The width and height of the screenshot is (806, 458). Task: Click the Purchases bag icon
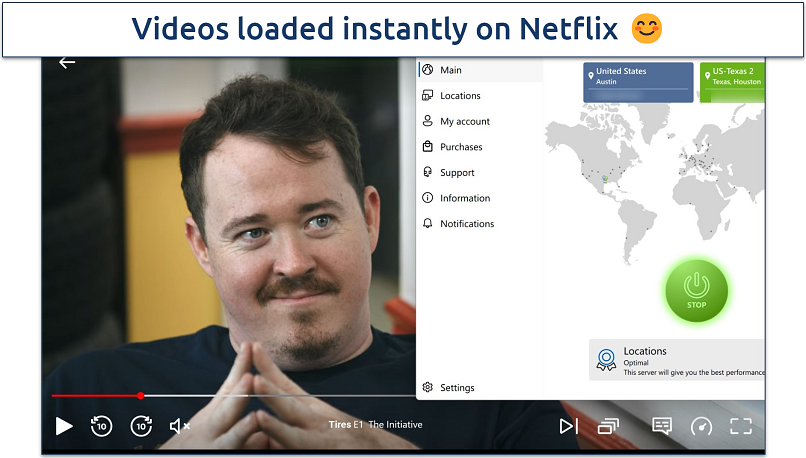click(428, 146)
